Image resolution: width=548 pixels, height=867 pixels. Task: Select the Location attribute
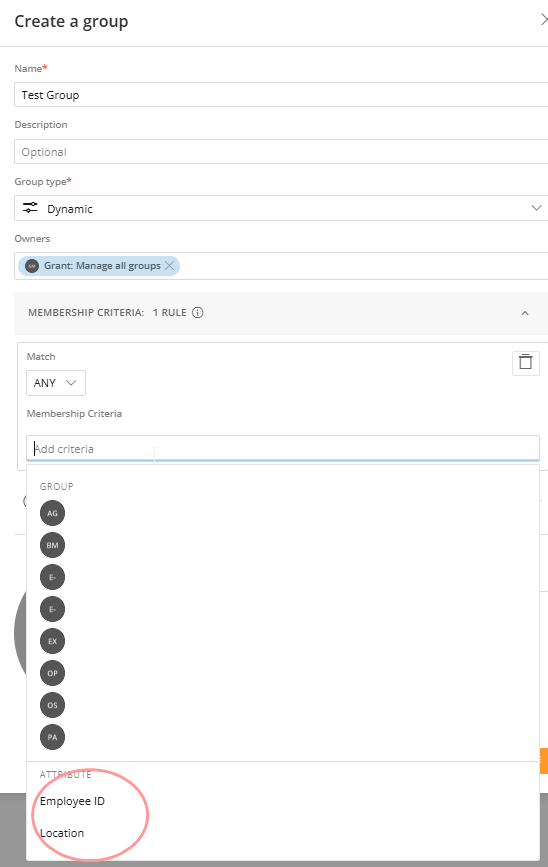pyautogui.click(x=62, y=833)
